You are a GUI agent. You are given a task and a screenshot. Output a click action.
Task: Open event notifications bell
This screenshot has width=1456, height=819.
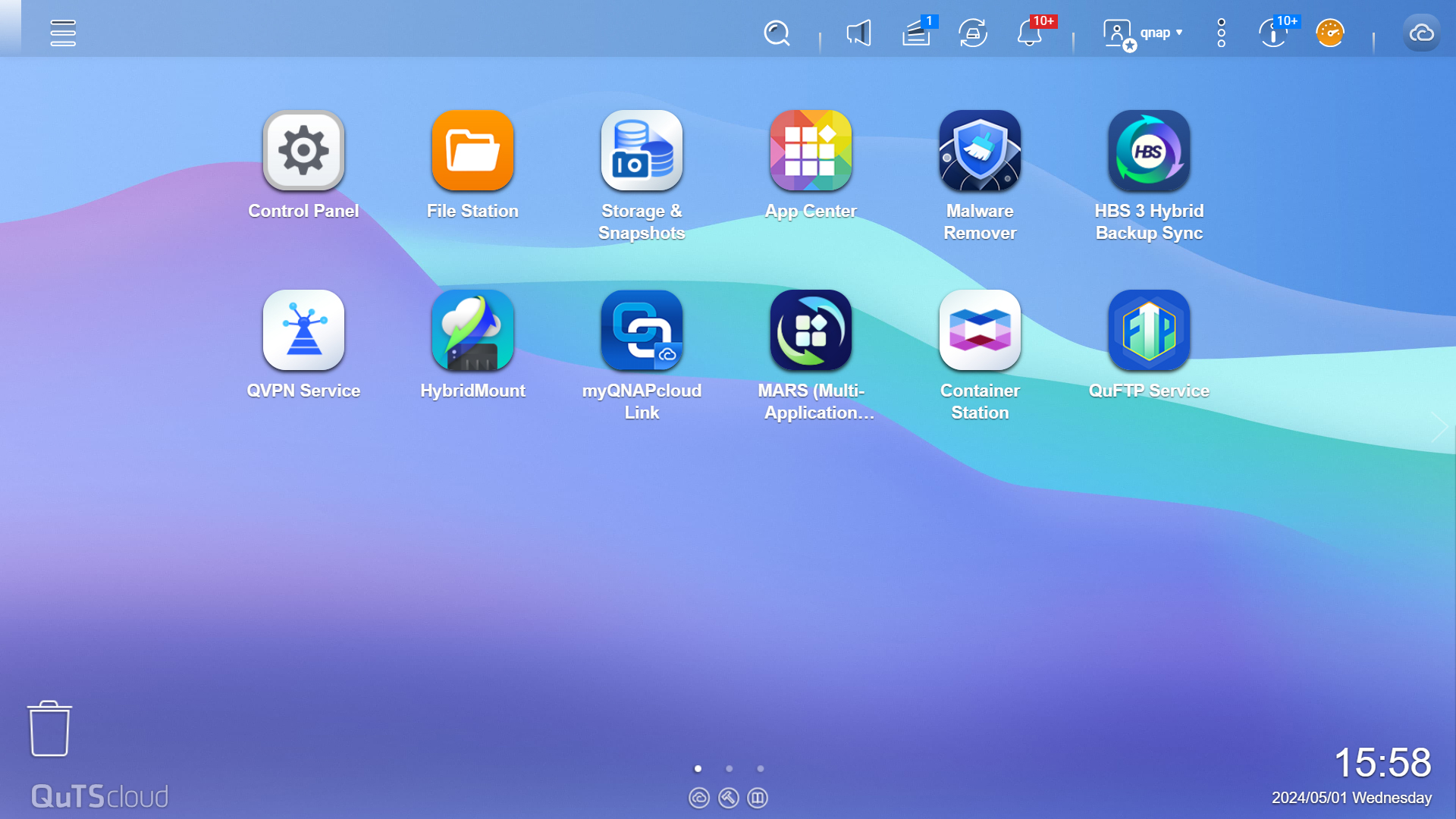click(1029, 33)
